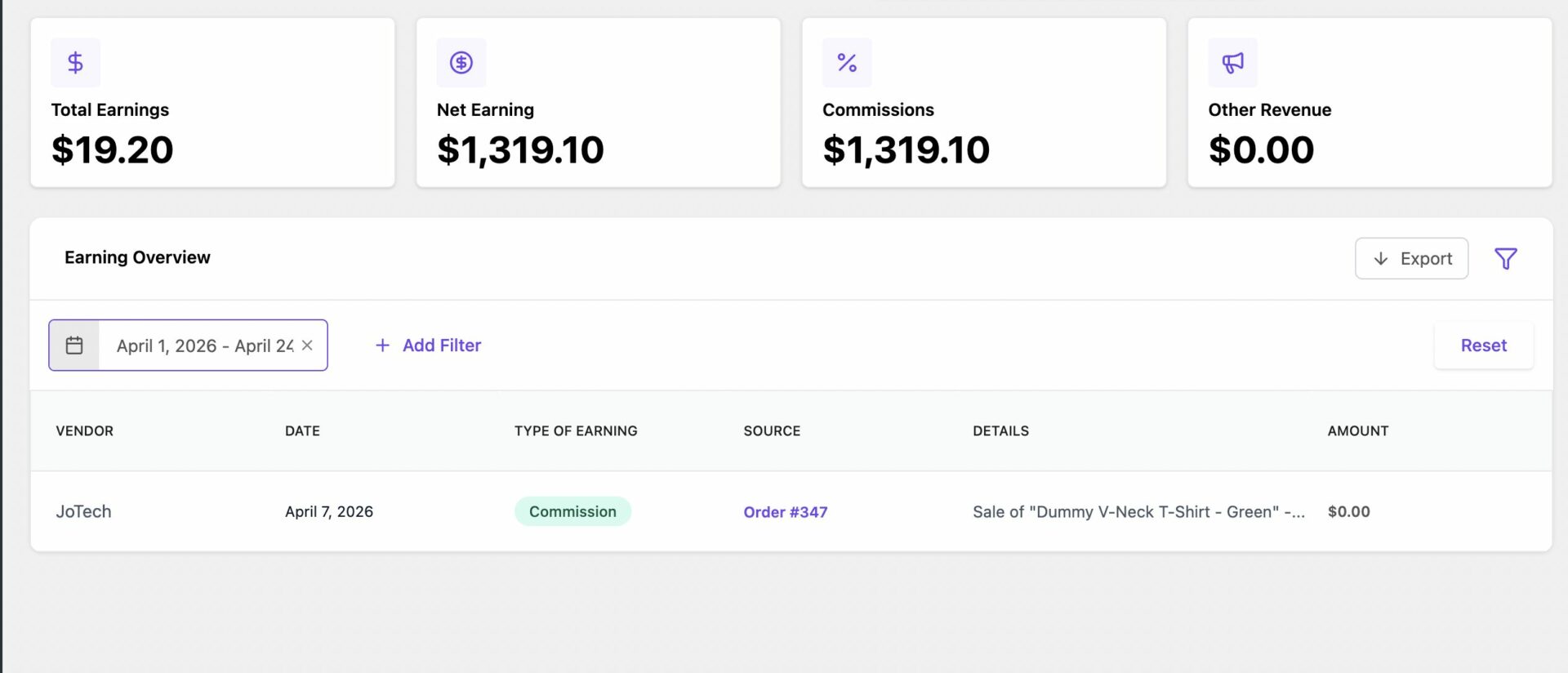Click the Total Earnings $19.20 value
This screenshot has height=673, width=1568.
112,150
